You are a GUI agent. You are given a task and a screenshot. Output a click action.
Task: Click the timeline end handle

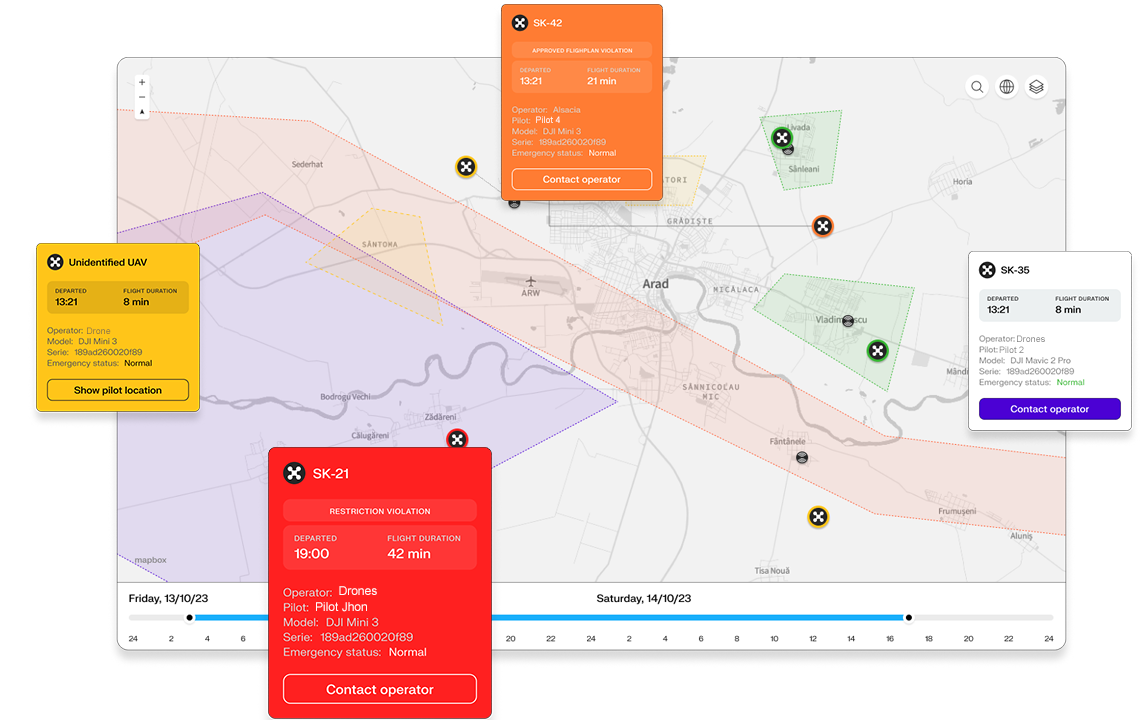(908, 617)
